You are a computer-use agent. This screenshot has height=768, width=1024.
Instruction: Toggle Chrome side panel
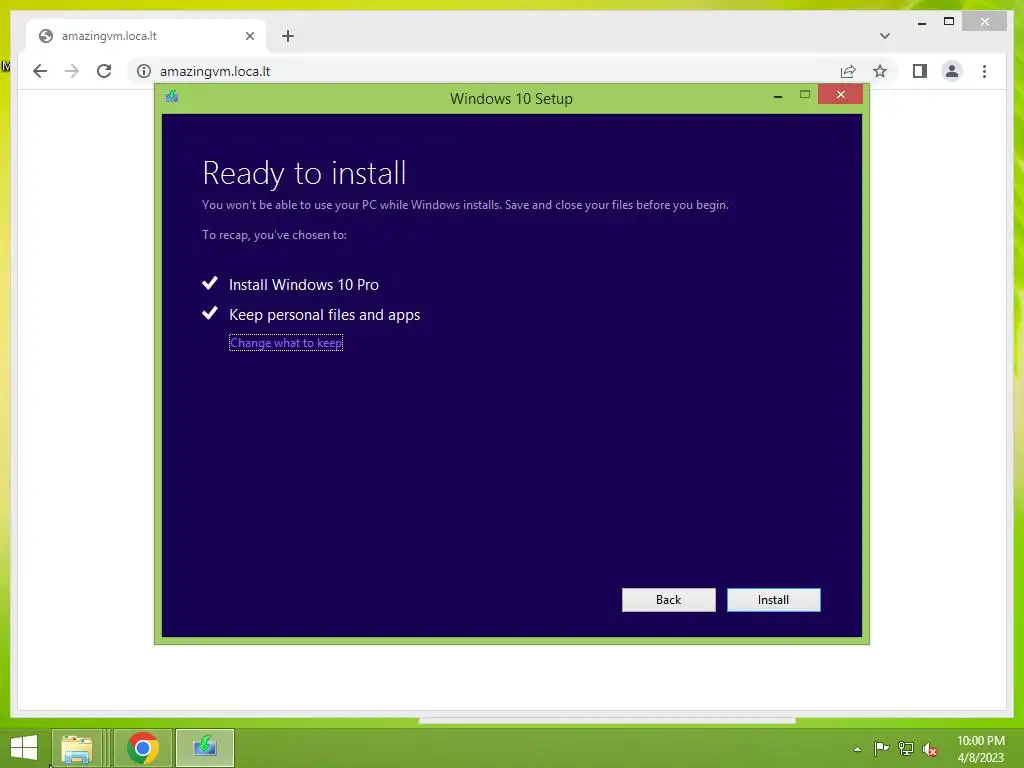point(920,71)
